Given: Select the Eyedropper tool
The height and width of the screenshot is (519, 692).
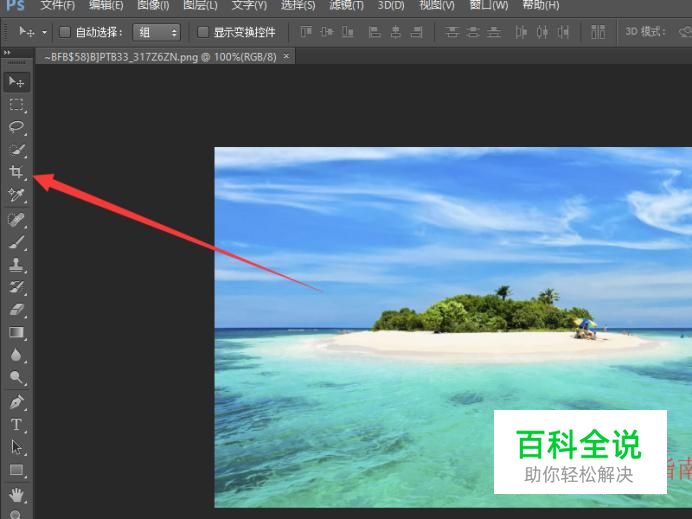Looking at the screenshot, I should 16,194.
